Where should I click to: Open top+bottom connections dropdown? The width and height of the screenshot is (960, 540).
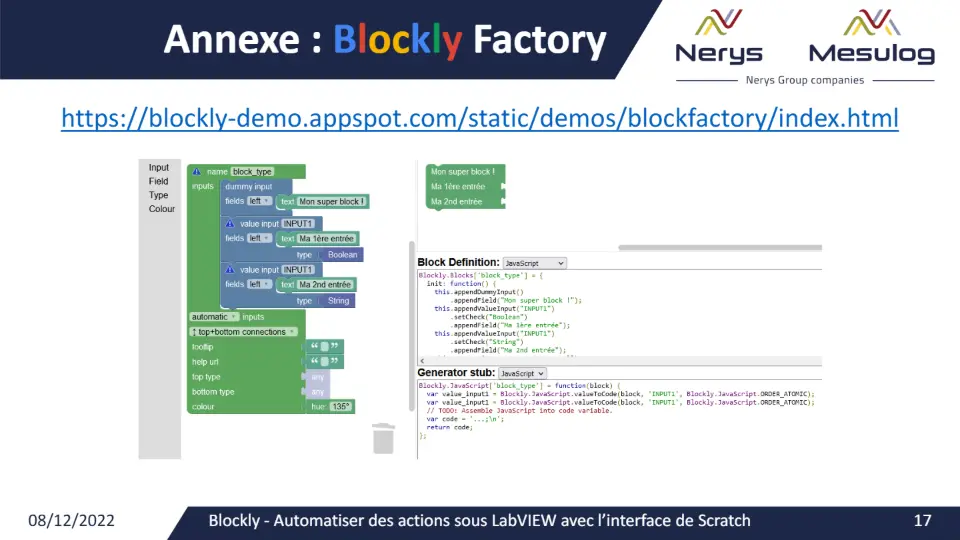click(x=243, y=332)
